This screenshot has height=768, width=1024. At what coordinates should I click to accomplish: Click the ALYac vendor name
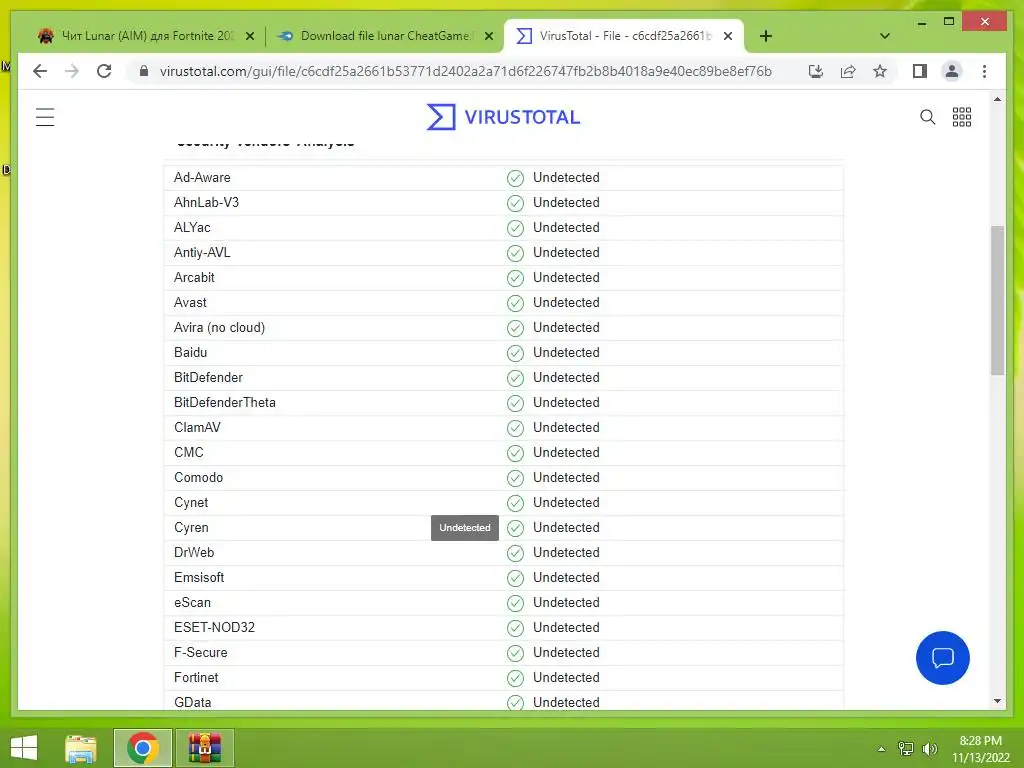point(192,227)
